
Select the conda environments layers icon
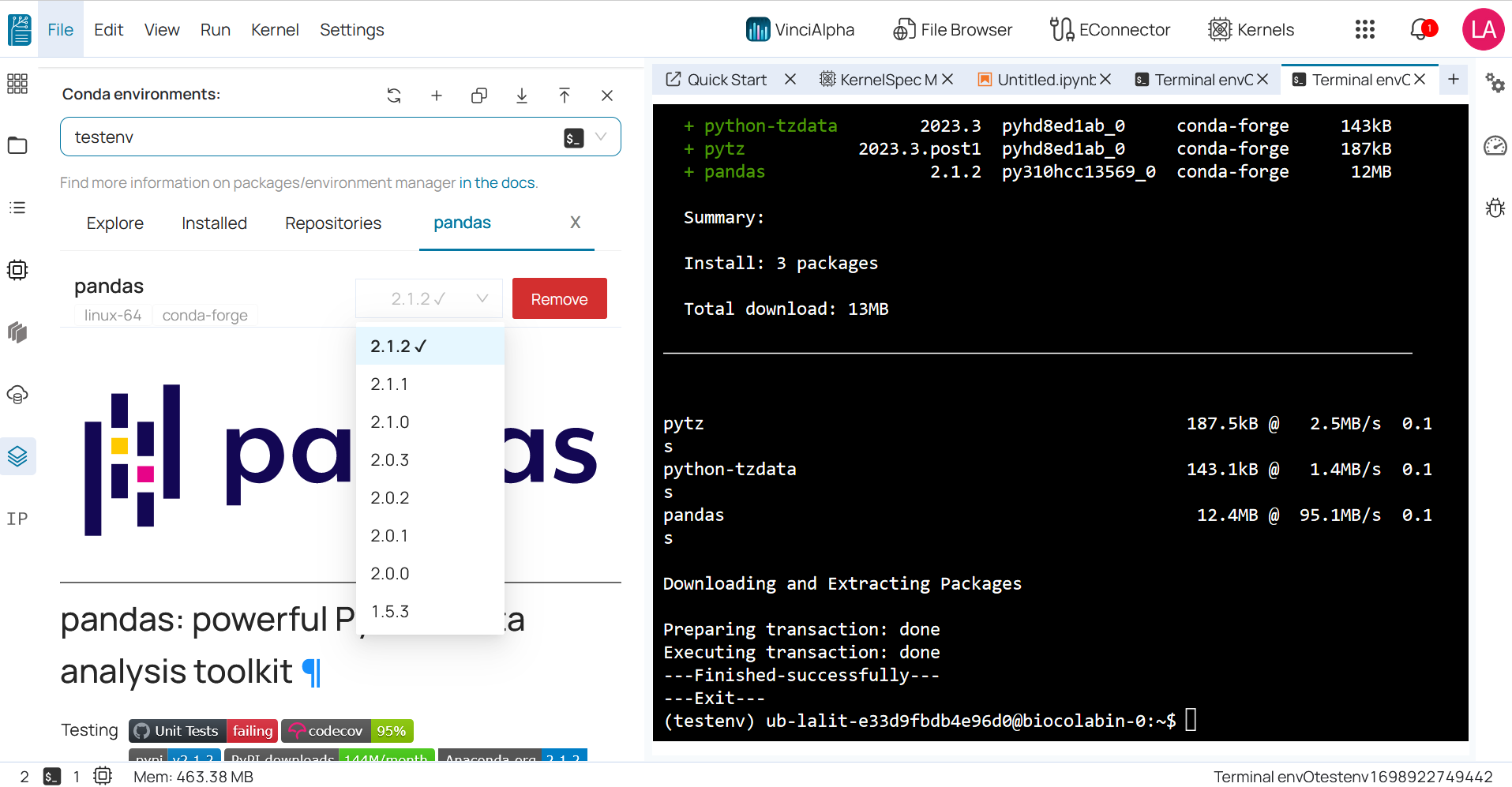[17, 456]
